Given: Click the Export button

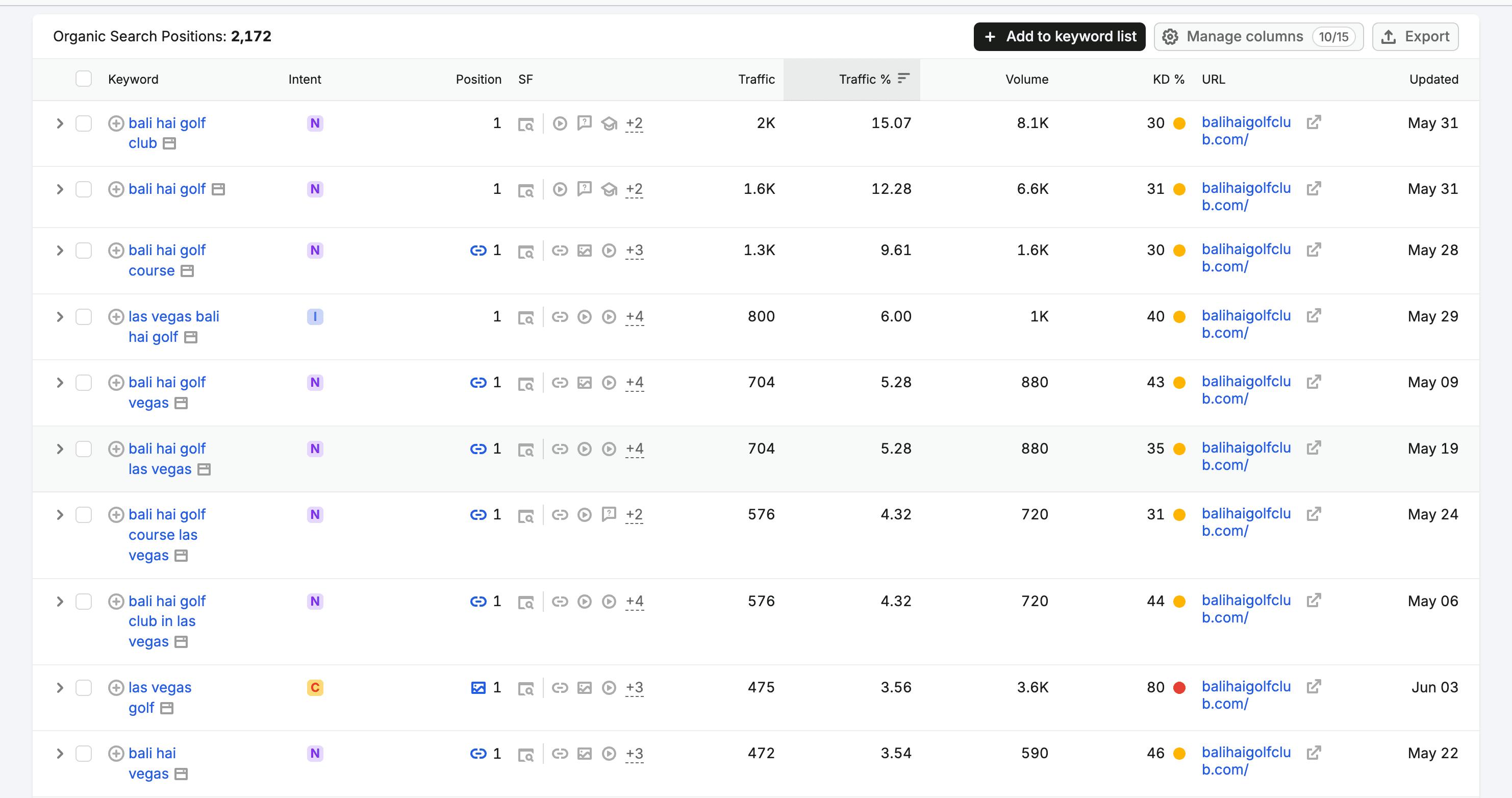Looking at the screenshot, I should tap(1415, 36).
